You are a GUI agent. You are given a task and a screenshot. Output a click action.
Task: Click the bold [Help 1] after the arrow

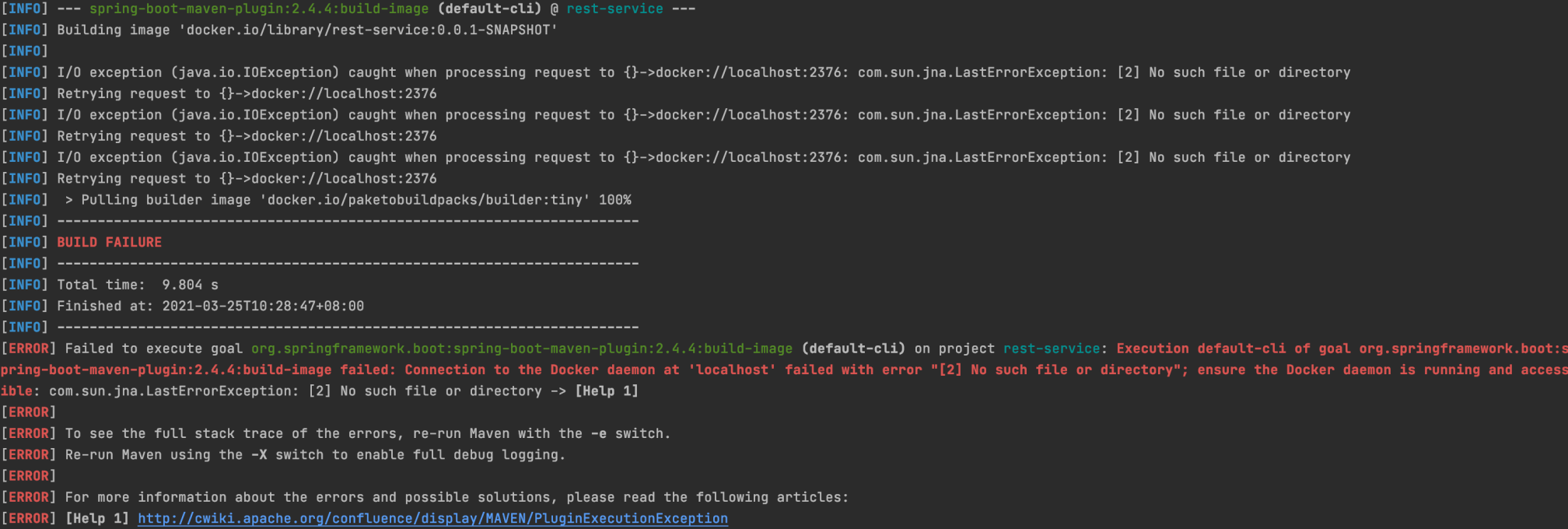pos(607,391)
